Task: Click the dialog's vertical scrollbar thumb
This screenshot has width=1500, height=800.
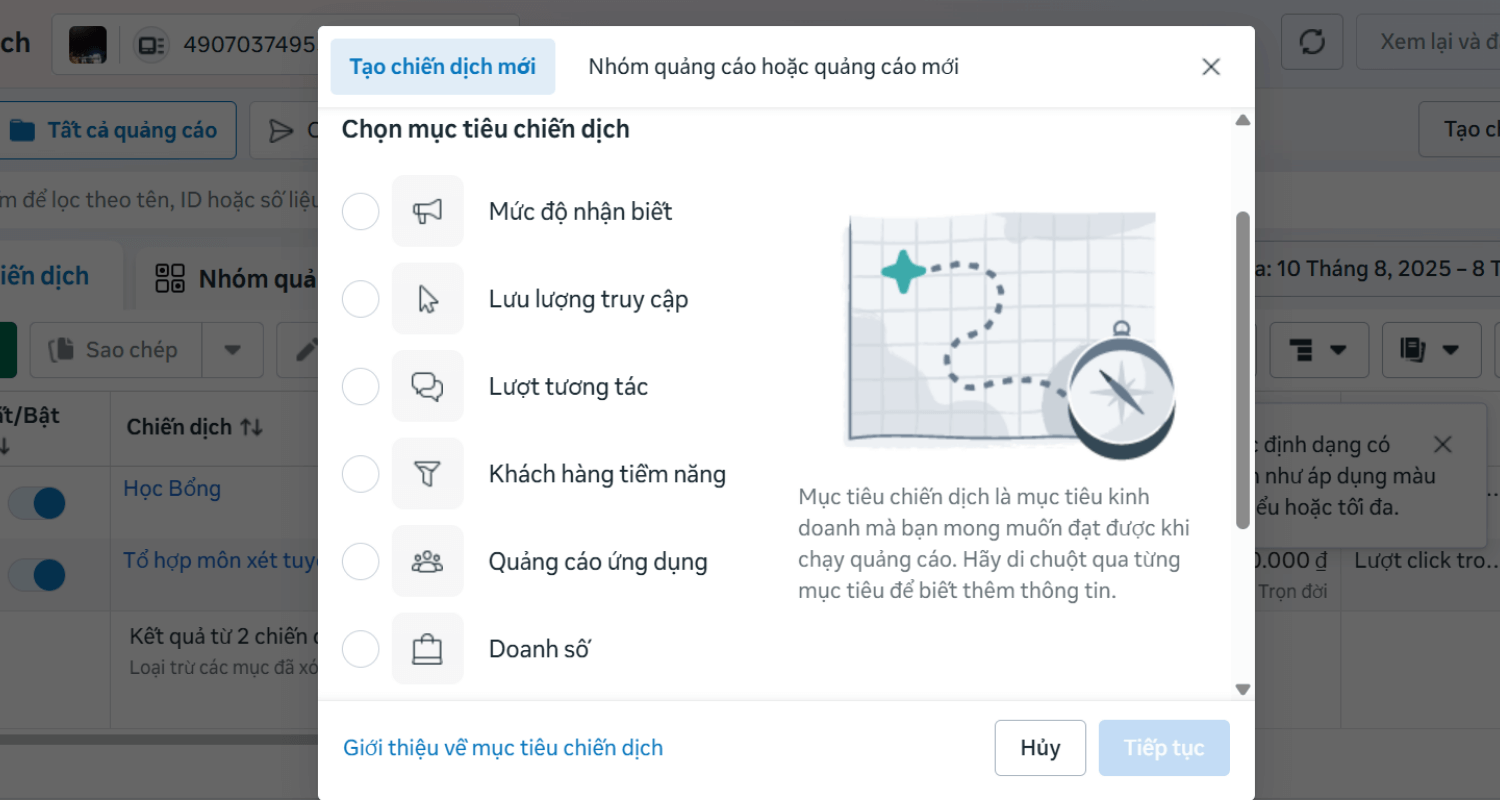Action: (1243, 370)
